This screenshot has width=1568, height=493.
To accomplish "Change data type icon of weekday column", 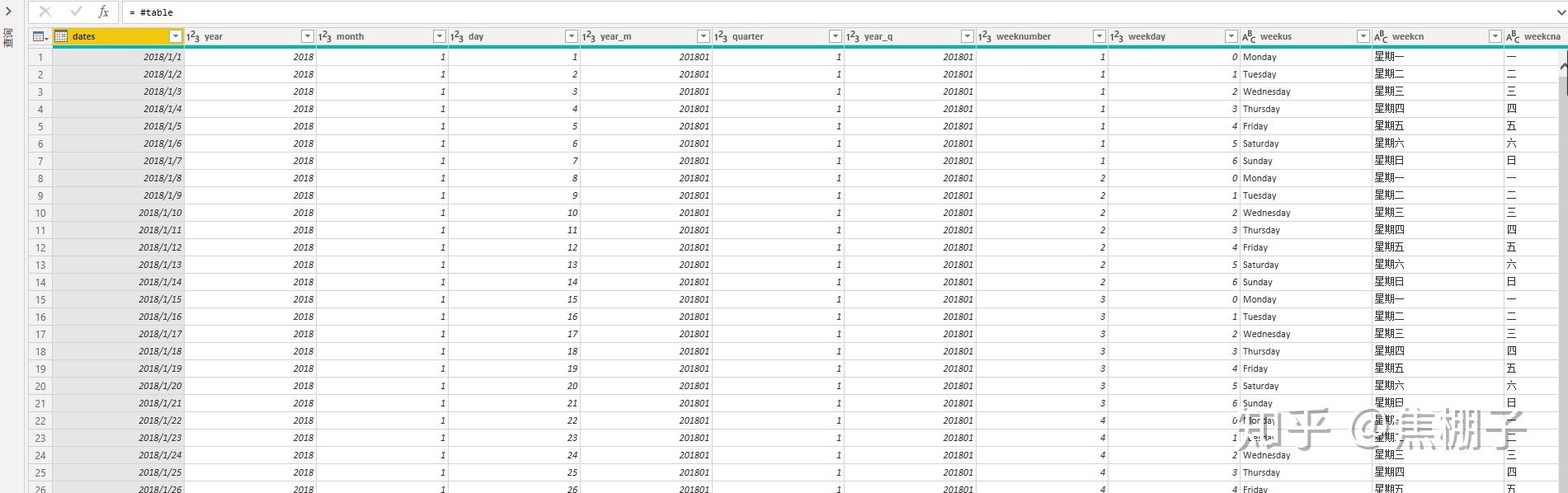I will point(1117,36).
